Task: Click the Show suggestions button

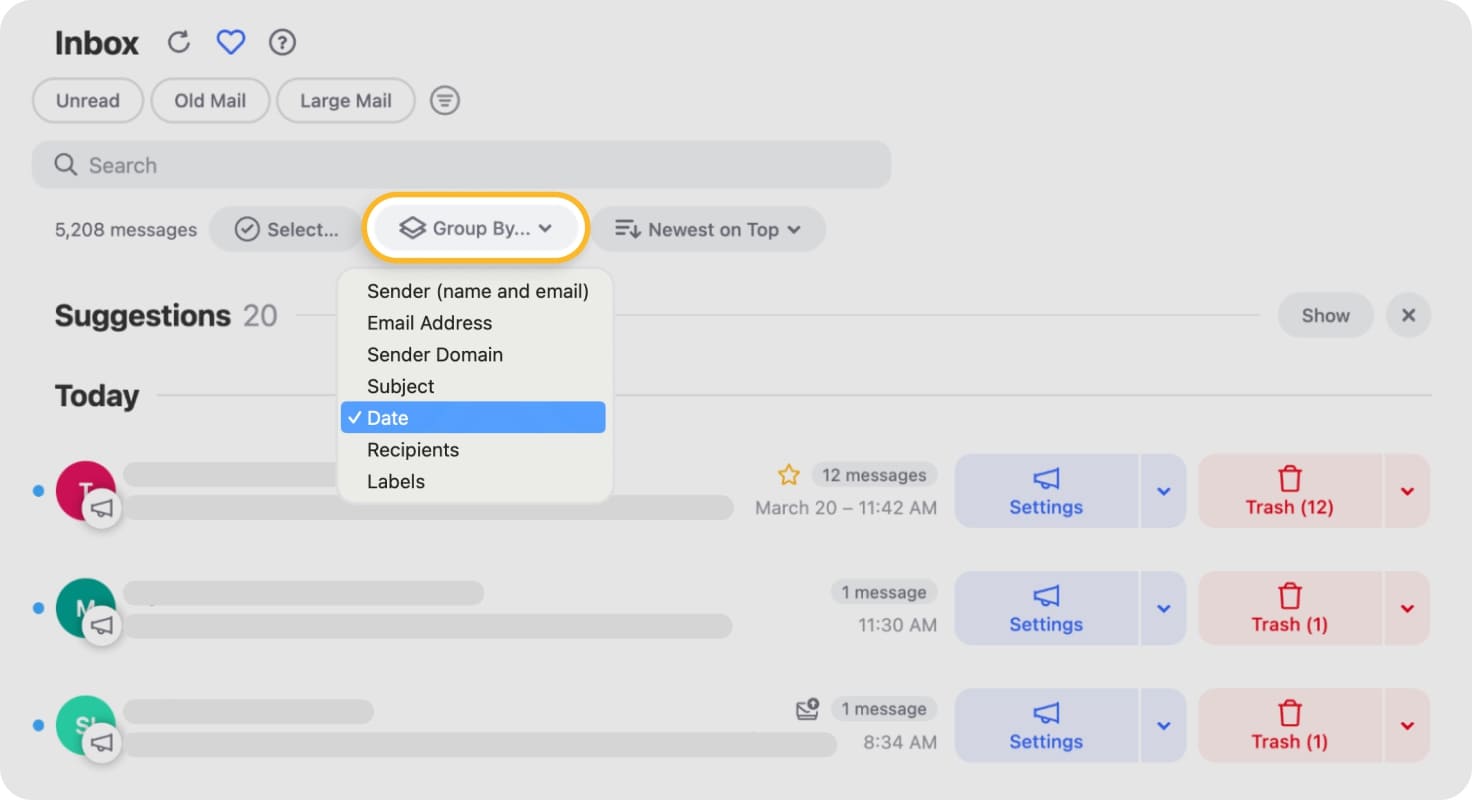Action: (x=1325, y=315)
